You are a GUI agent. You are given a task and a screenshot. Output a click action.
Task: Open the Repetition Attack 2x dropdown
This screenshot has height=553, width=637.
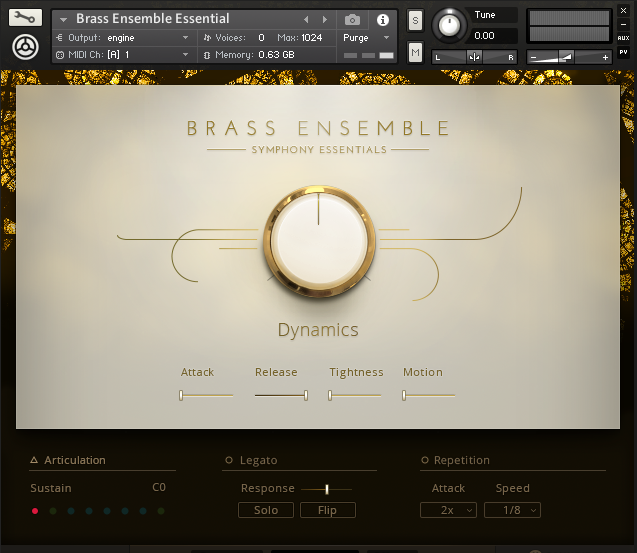[448, 510]
